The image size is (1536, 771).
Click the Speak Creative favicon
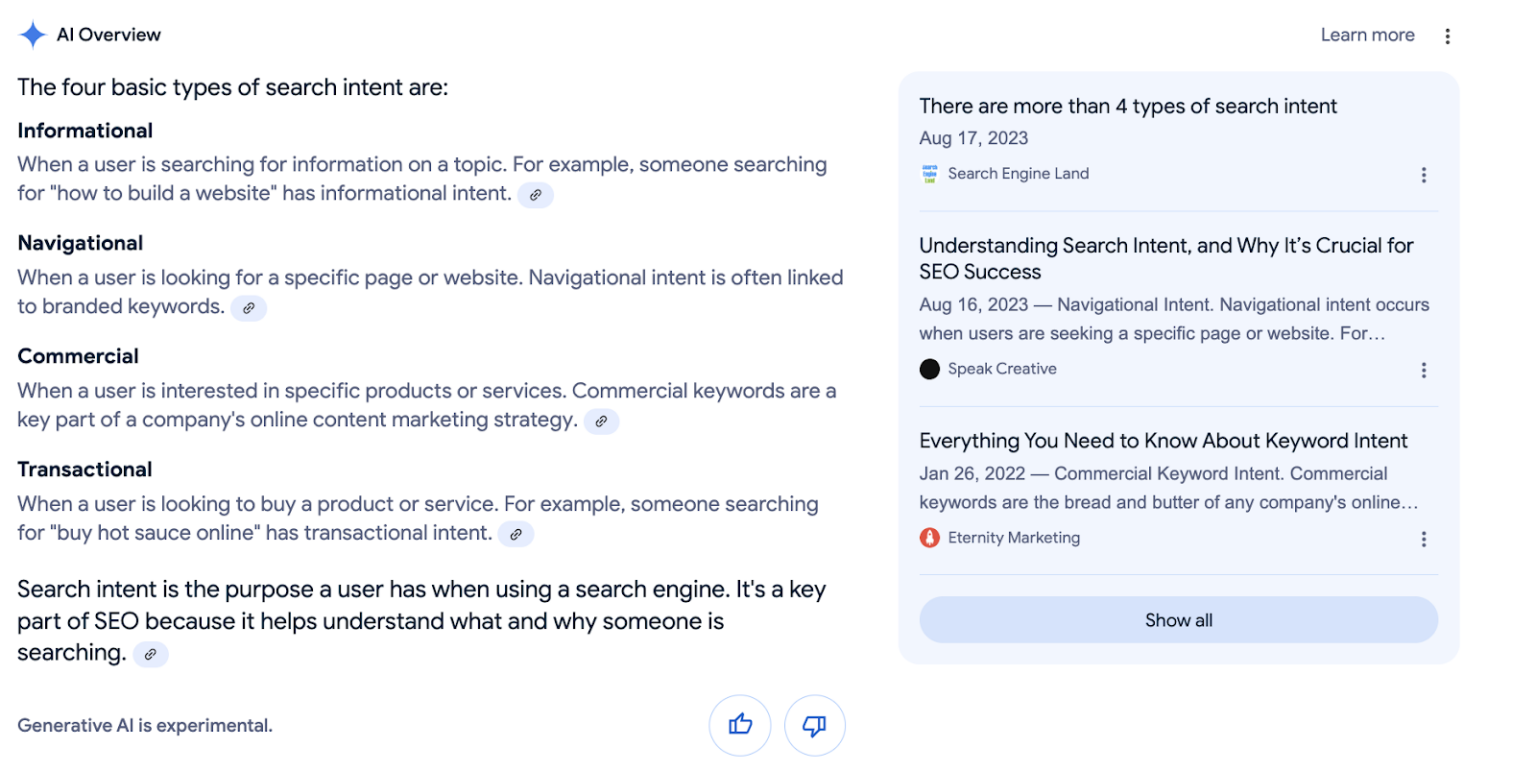pyautogui.click(x=929, y=369)
